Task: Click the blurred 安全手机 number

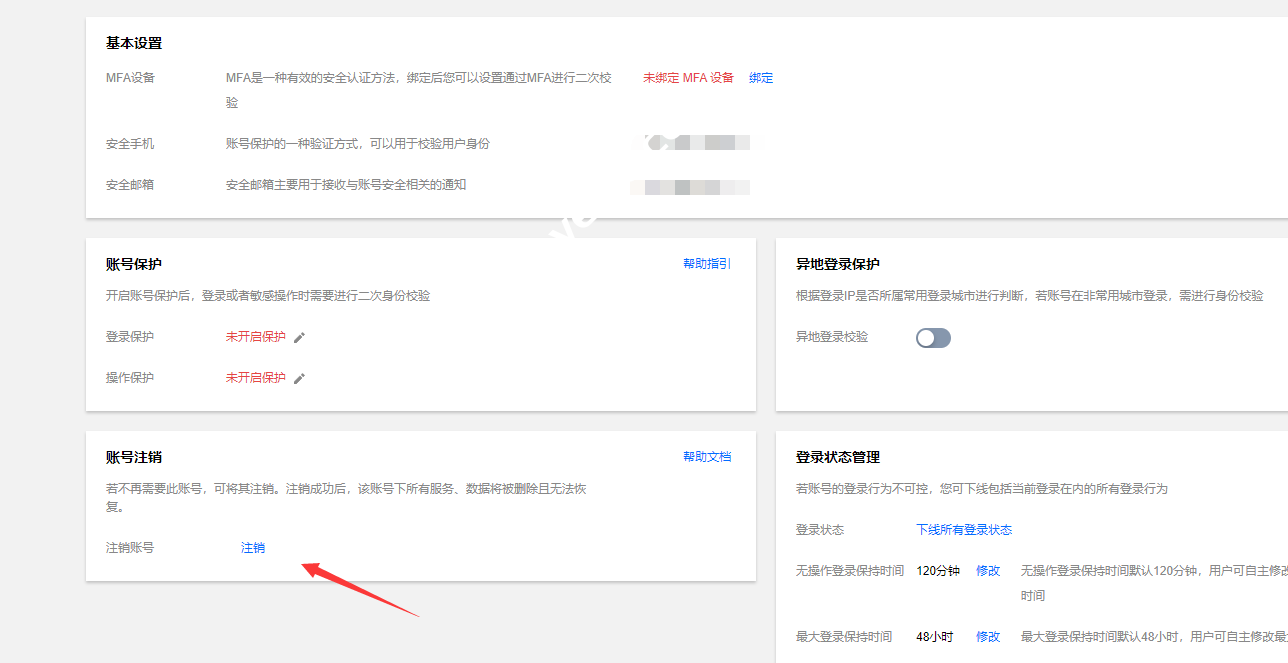Action: pyautogui.click(x=698, y=143)
